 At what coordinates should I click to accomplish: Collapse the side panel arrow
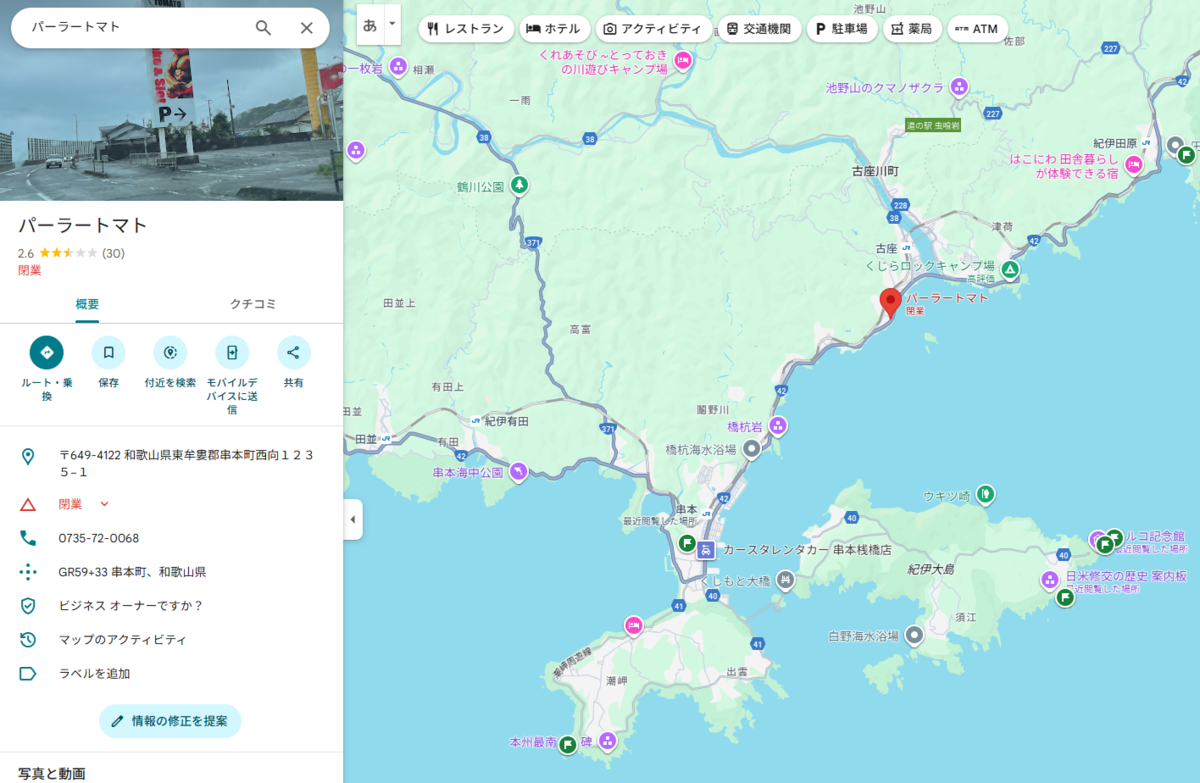pos(353,519)
